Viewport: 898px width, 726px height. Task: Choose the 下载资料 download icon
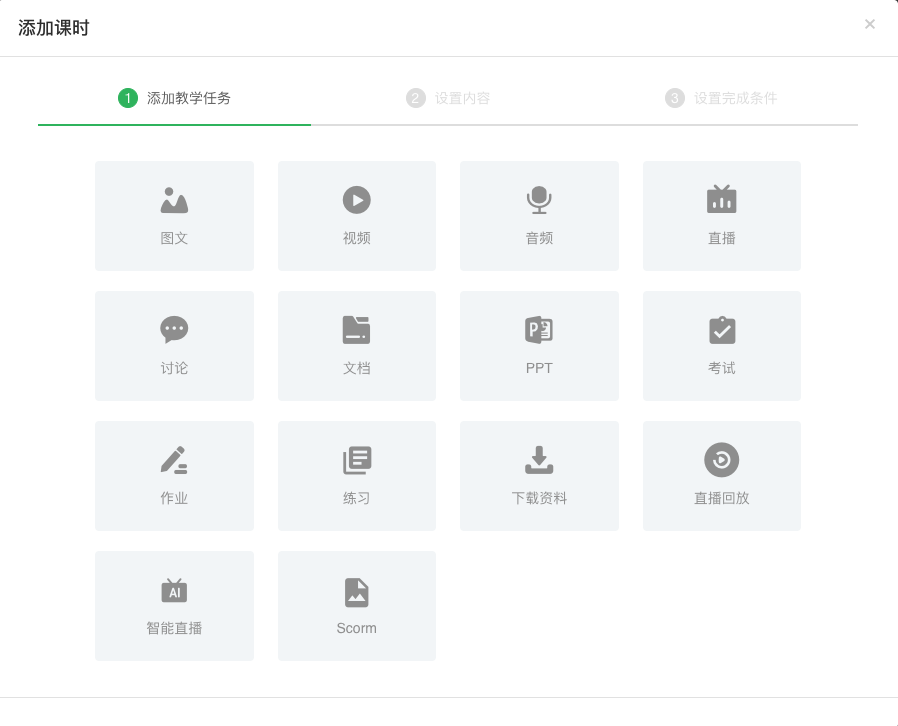click(539, 460)
